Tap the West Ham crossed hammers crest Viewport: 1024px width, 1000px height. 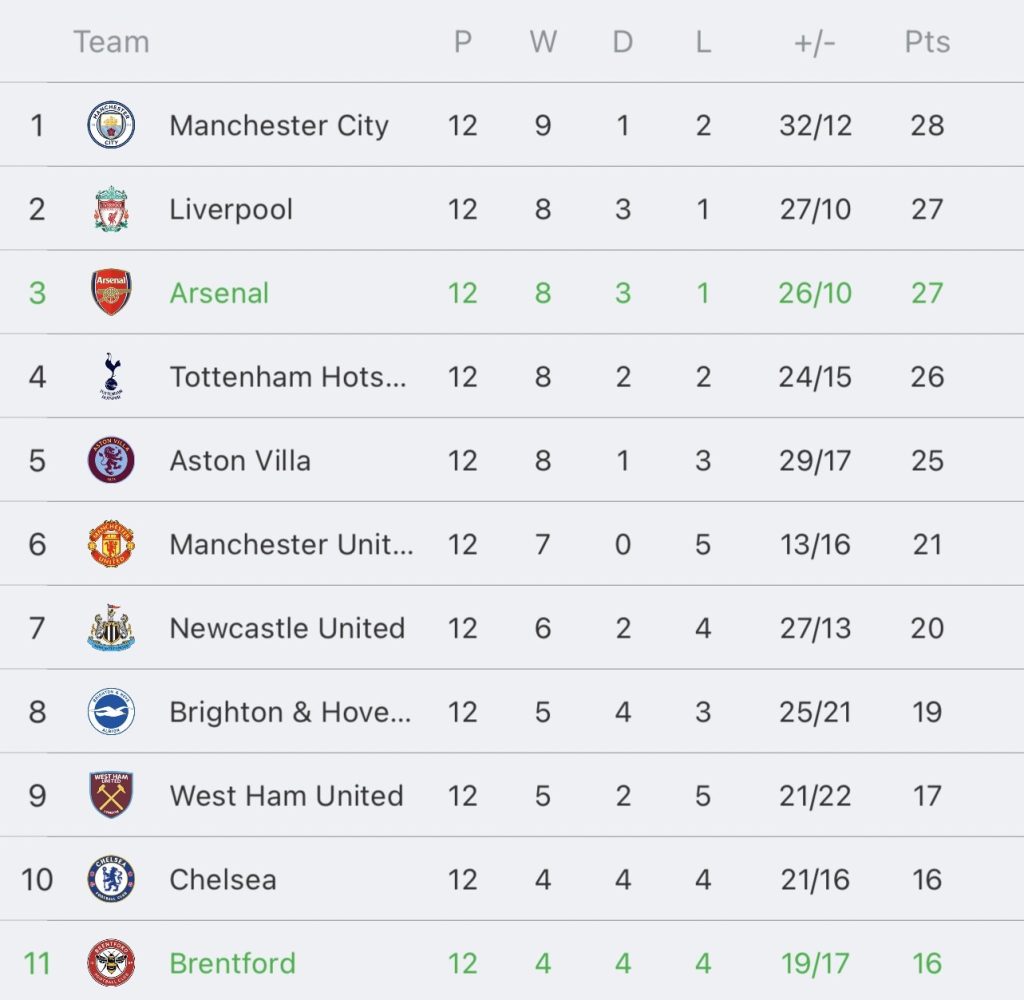coord(111,795)
